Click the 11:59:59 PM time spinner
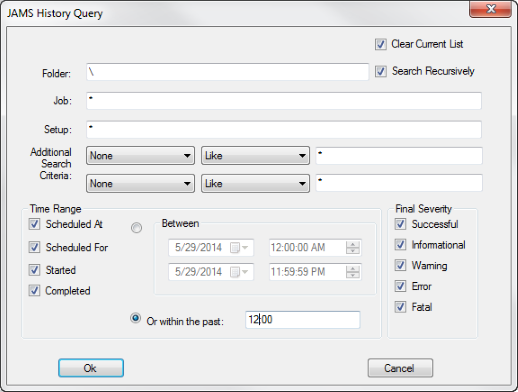This screenshot has width=518, height=392. [352, 272]
